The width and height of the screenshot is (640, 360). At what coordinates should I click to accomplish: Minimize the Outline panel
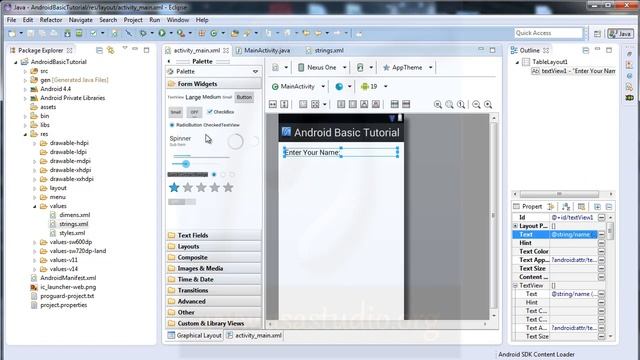coord(597,50)
